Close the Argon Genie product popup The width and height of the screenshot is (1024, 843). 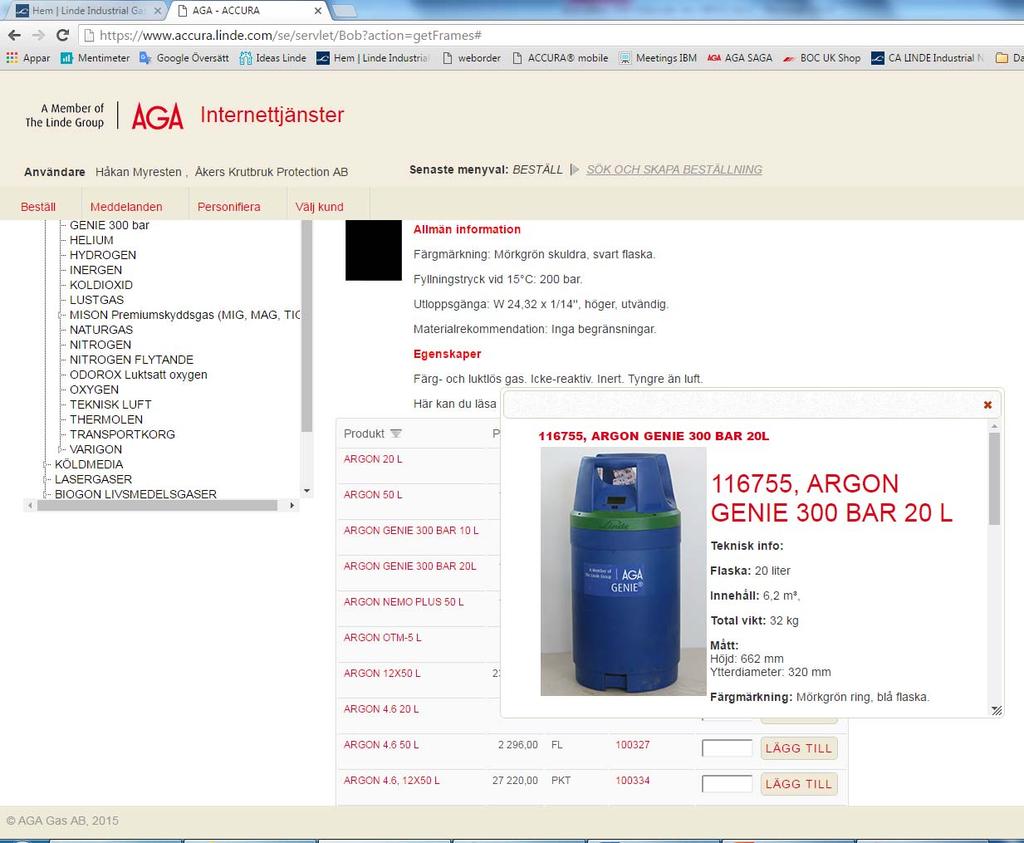click(987, 405)
